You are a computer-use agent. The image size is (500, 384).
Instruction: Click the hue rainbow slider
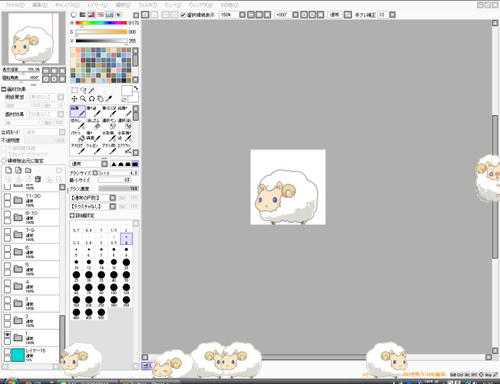point(101,23)
